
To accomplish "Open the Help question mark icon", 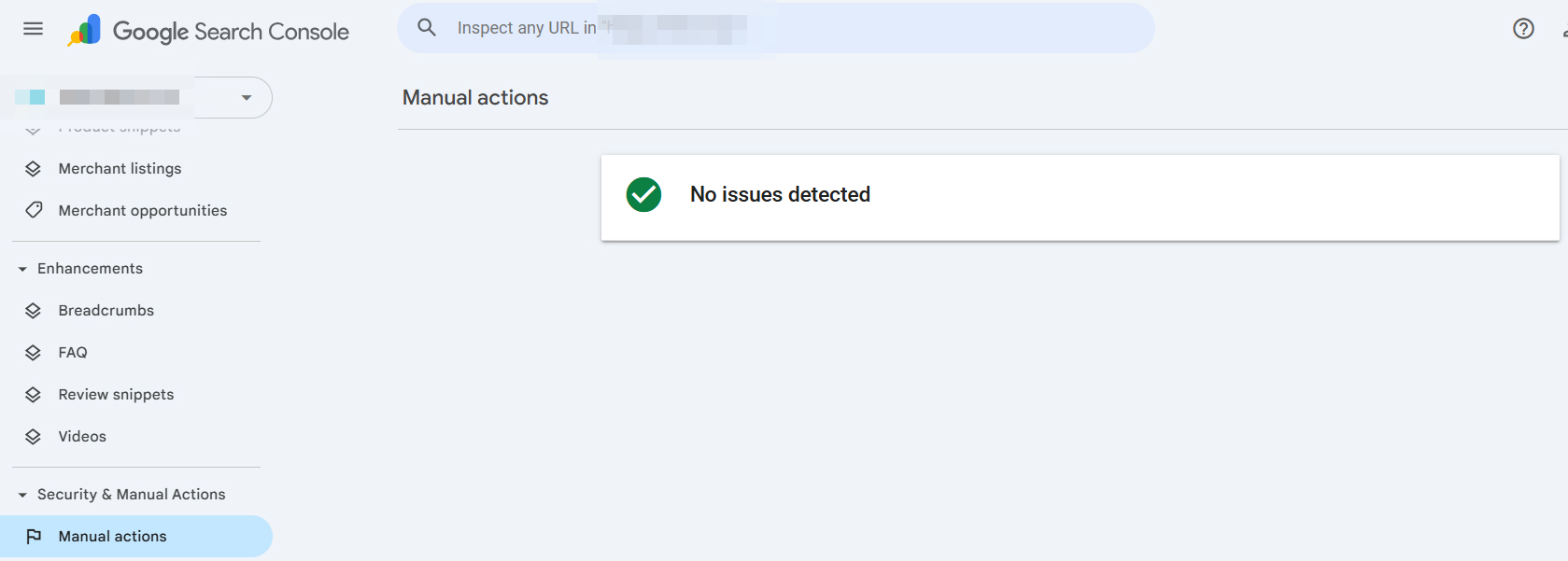I will tap(1523, 29).
